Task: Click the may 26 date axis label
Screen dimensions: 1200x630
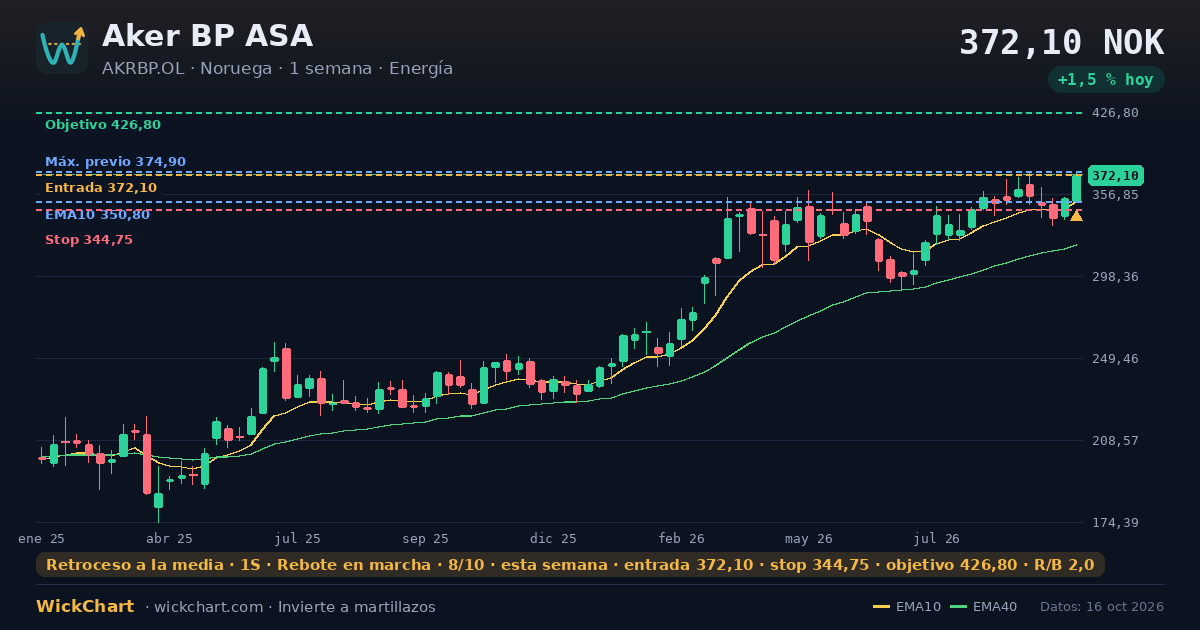Action: [809, 538]
